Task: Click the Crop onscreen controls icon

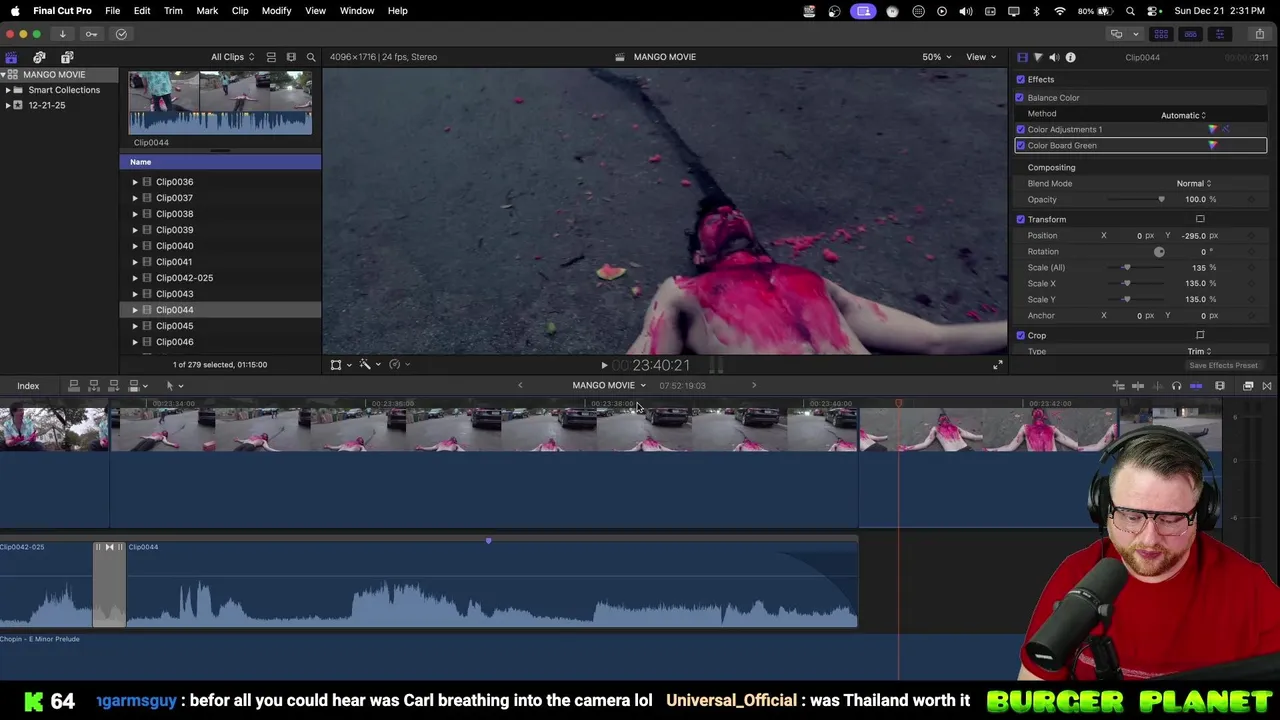Action: point(1200,335)
